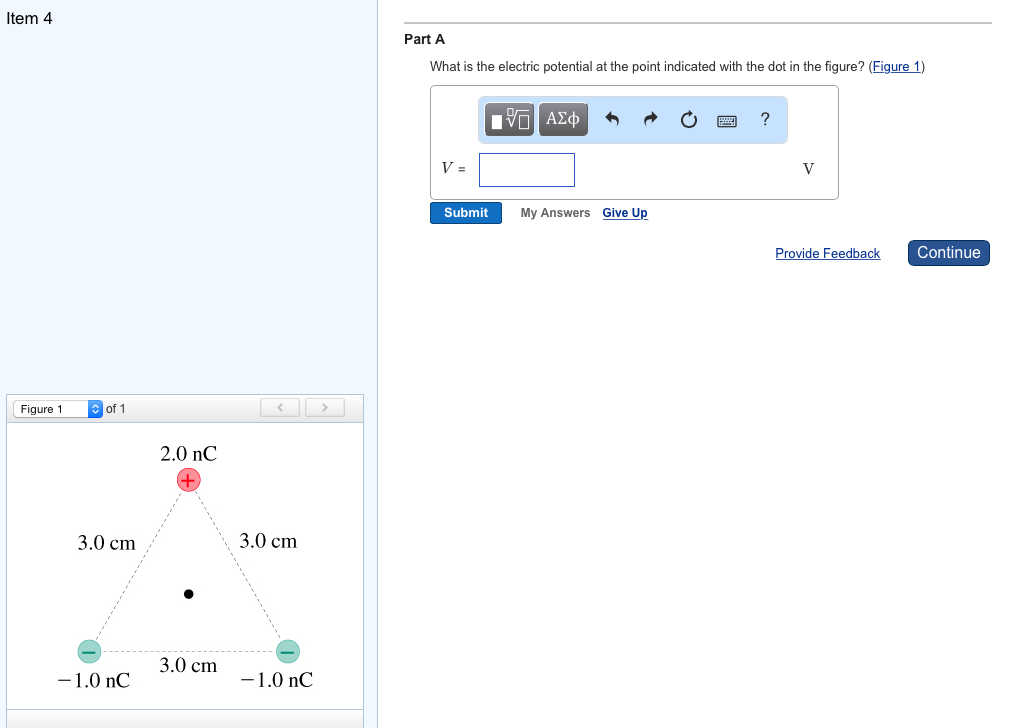Viewport: 1011px width, 728px height.
Task: Click the figure dropdown up stepper arrow
Action: coord(95,404)
